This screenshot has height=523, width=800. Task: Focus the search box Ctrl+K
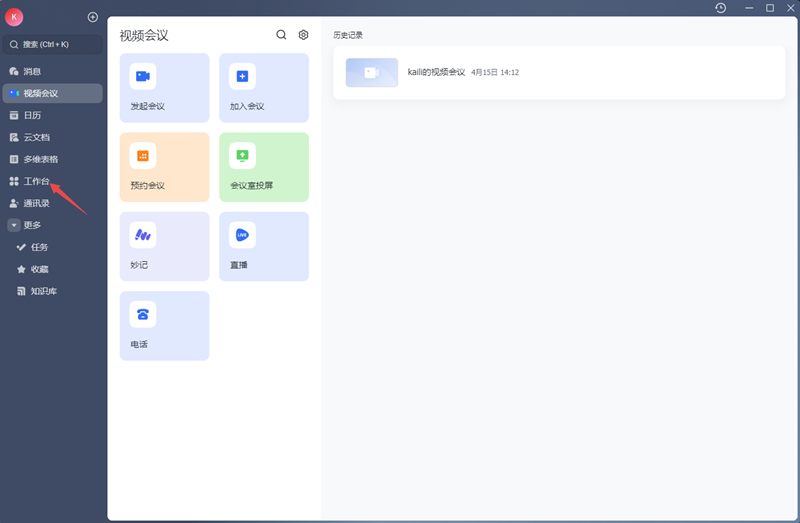coord(53,44)
